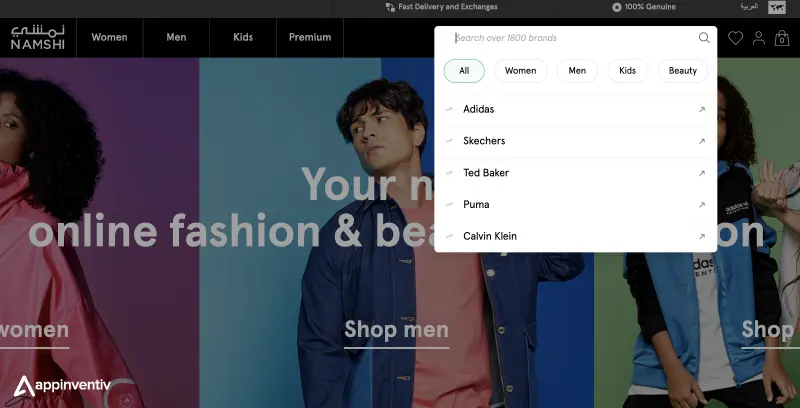Click the trending icon next to Skechers
The height and width of the screenshot is (408, 800).
(449, 141)
